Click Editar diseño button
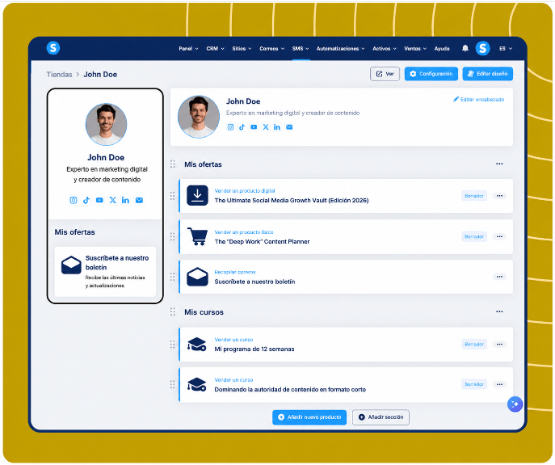 [x=488, y=74]
